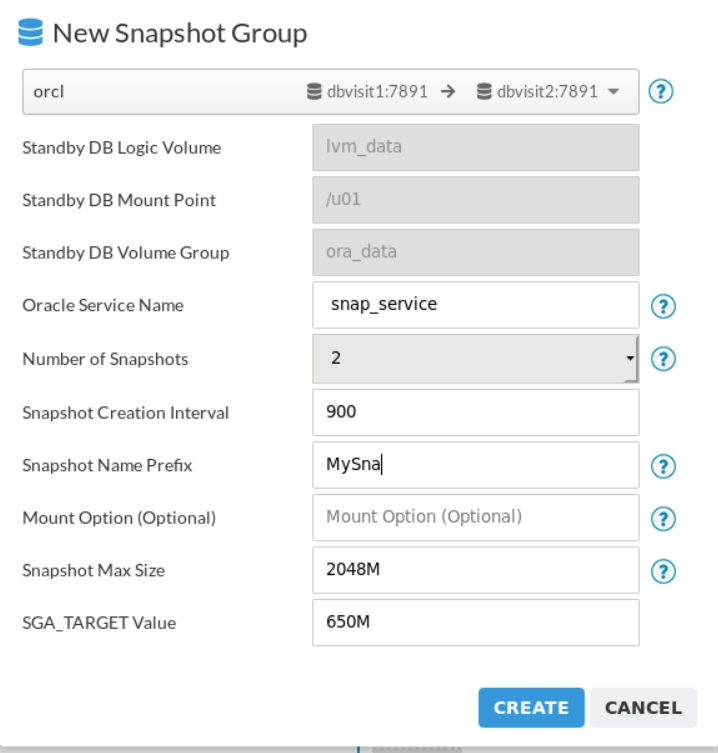Select the SGA_TARGET Value input
The height and width of the screenshot is (753, 718).
coord(475,622)
